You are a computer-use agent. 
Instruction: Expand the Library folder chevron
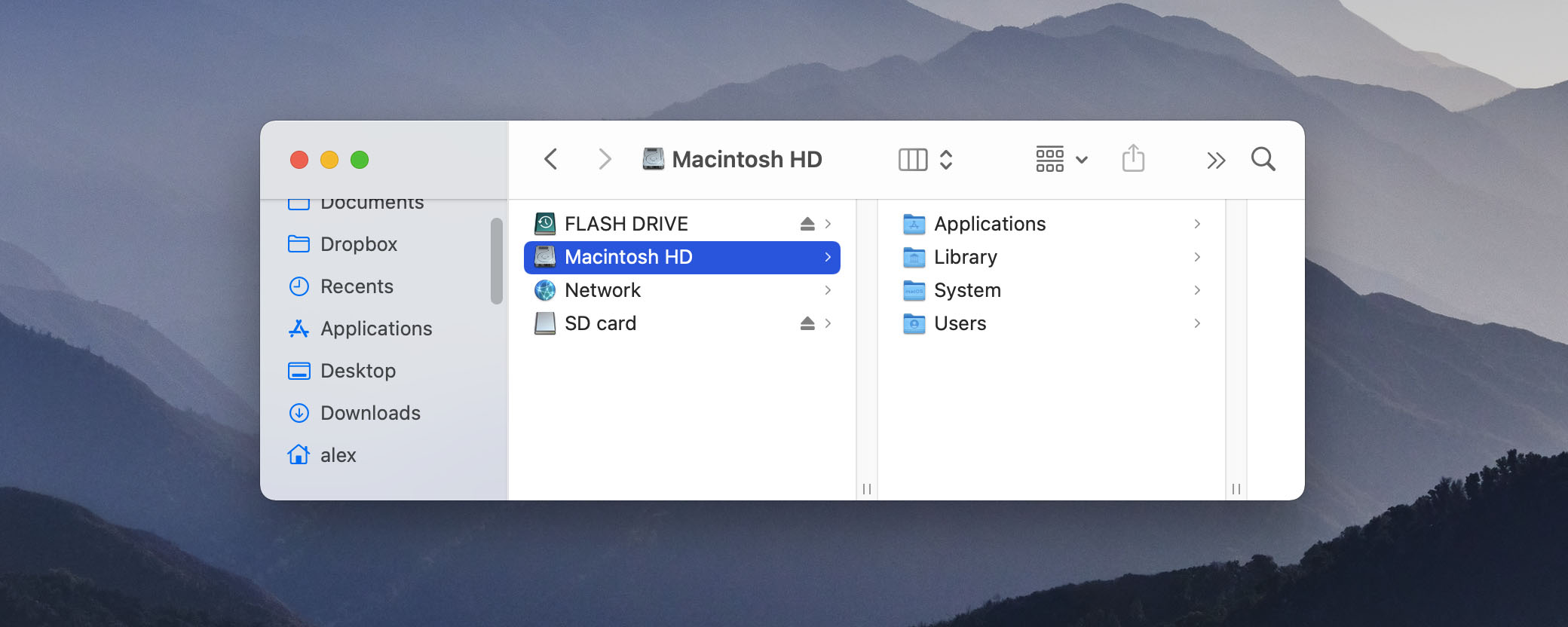[1197, 257]
